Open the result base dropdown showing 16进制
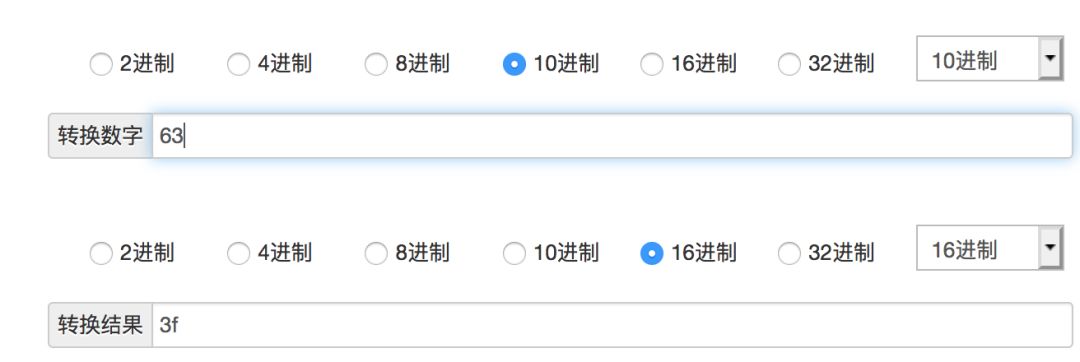This screenshot has height=362, width=1080. pos(990,247)
